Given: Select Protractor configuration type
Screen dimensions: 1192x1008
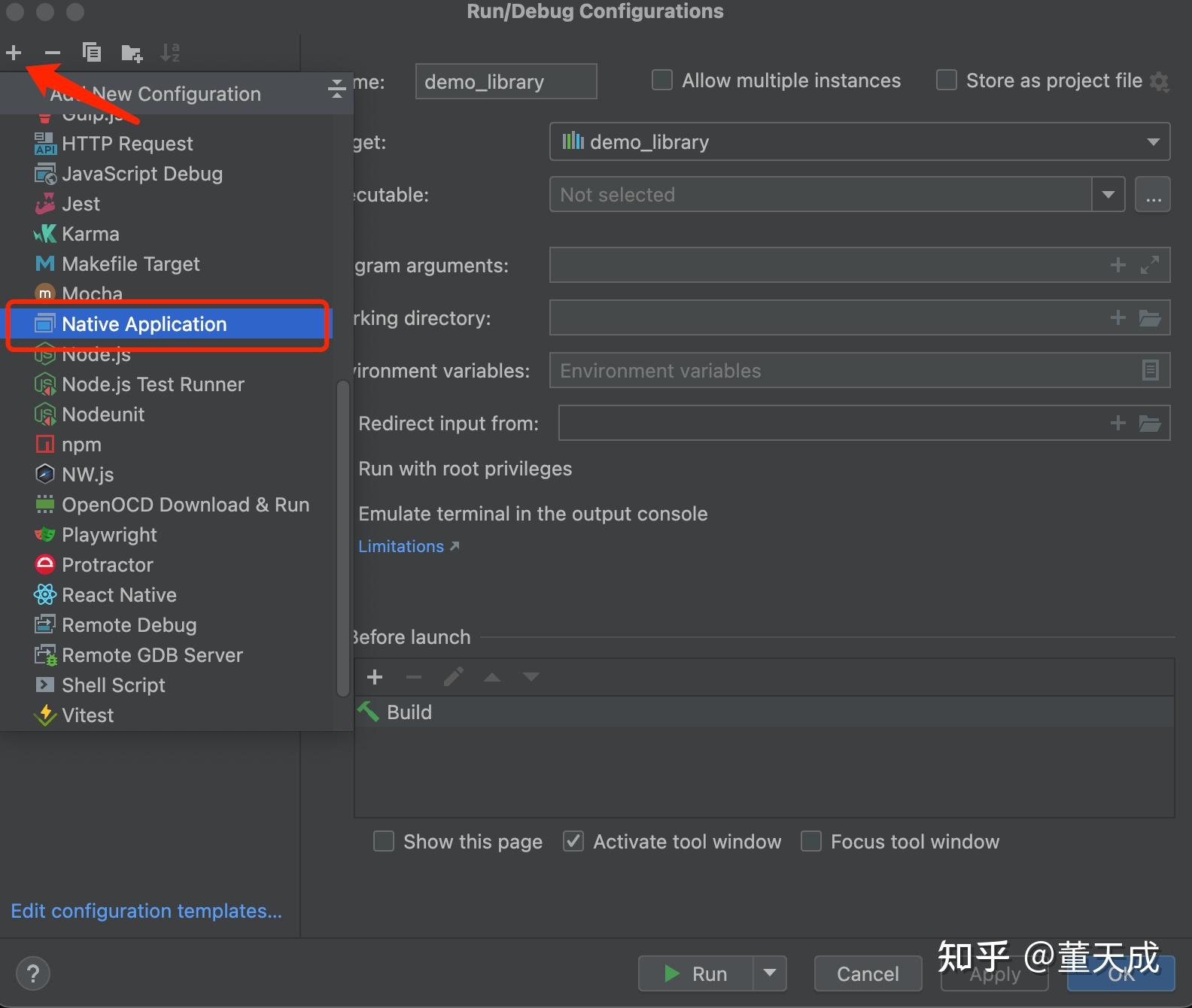Looking at the screenshot, I should click(166, 565).
